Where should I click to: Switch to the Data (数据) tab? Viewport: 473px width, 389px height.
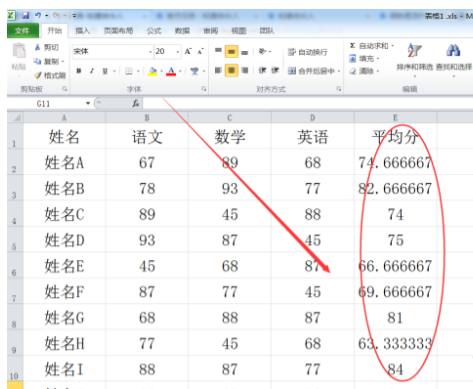[x=182, y=31]
